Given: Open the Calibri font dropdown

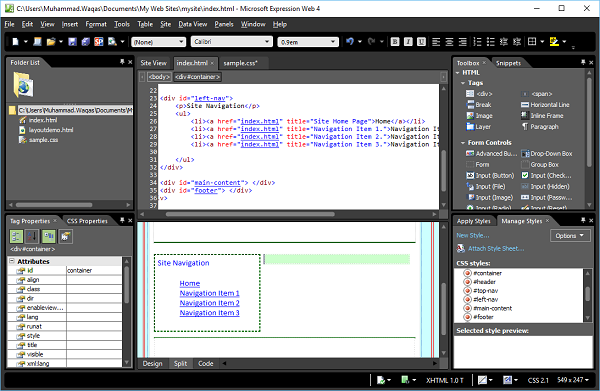Looking at the screenshot, I should (232, 42).
